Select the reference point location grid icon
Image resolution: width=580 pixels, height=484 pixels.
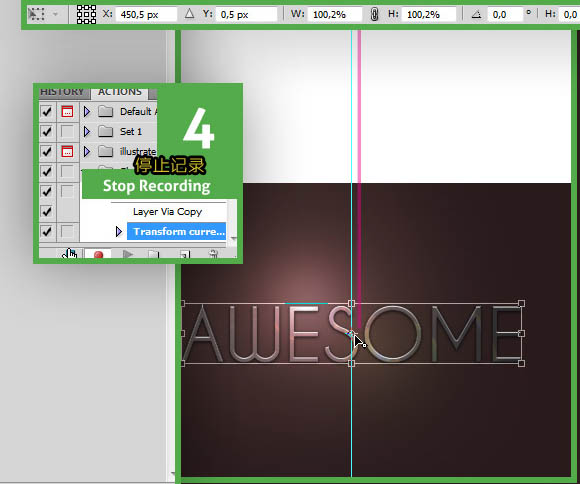coord(86,14)
